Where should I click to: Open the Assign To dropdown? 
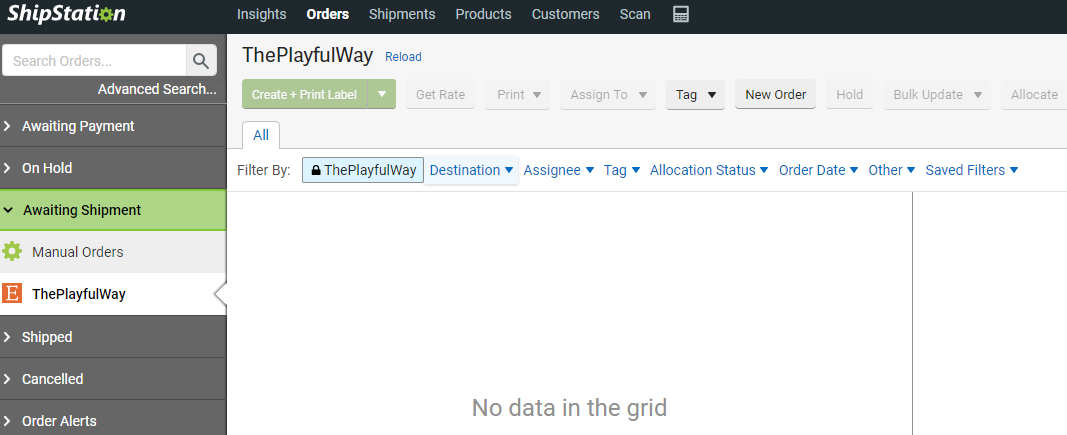608,95
